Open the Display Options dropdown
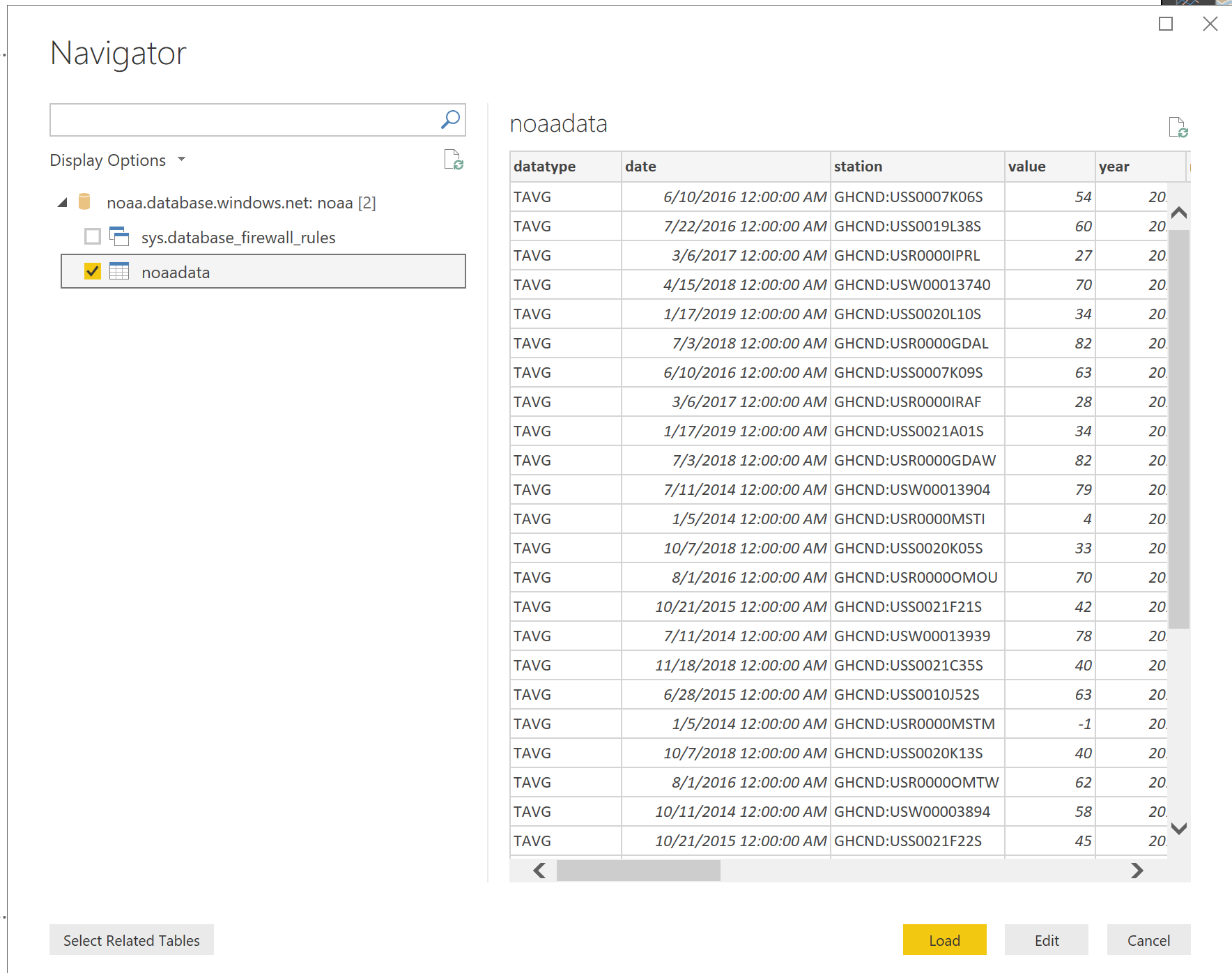 [117, 160]
